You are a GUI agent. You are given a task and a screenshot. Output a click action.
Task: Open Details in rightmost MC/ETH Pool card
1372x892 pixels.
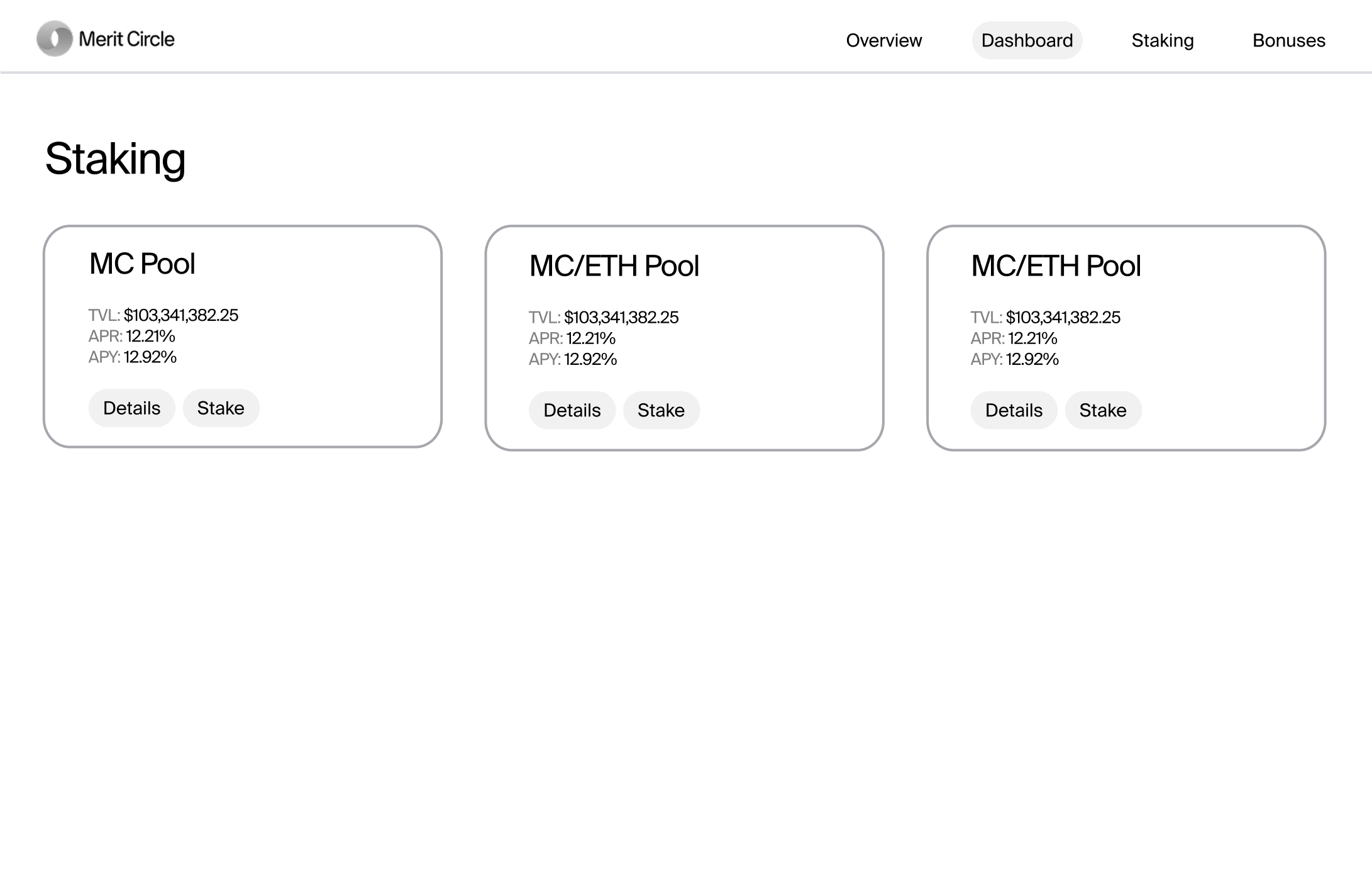pyautogui.click(x=1014, y=410)
